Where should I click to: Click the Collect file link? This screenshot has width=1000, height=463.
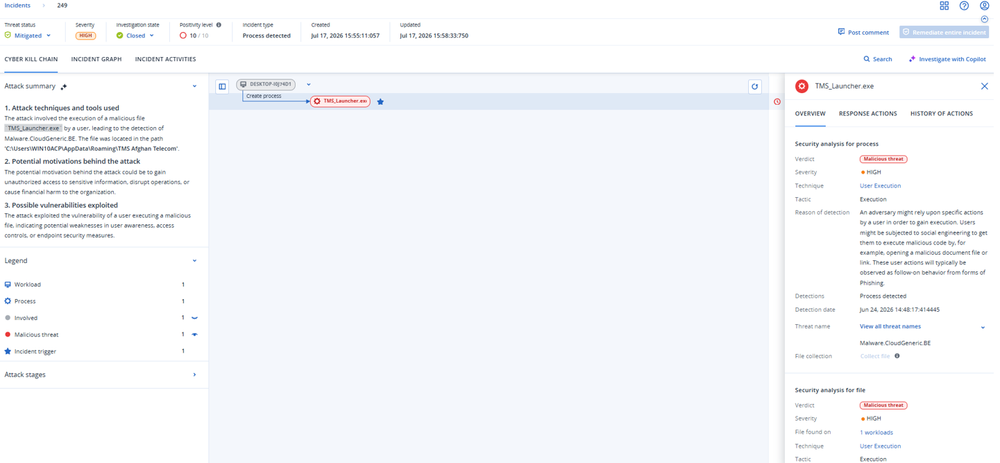click(x=874, y=356)
